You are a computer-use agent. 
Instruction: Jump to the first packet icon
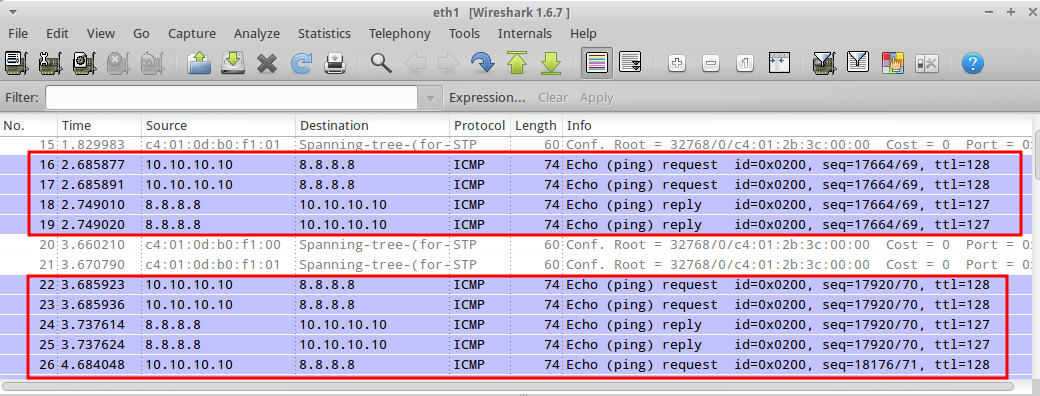point(517,64)
